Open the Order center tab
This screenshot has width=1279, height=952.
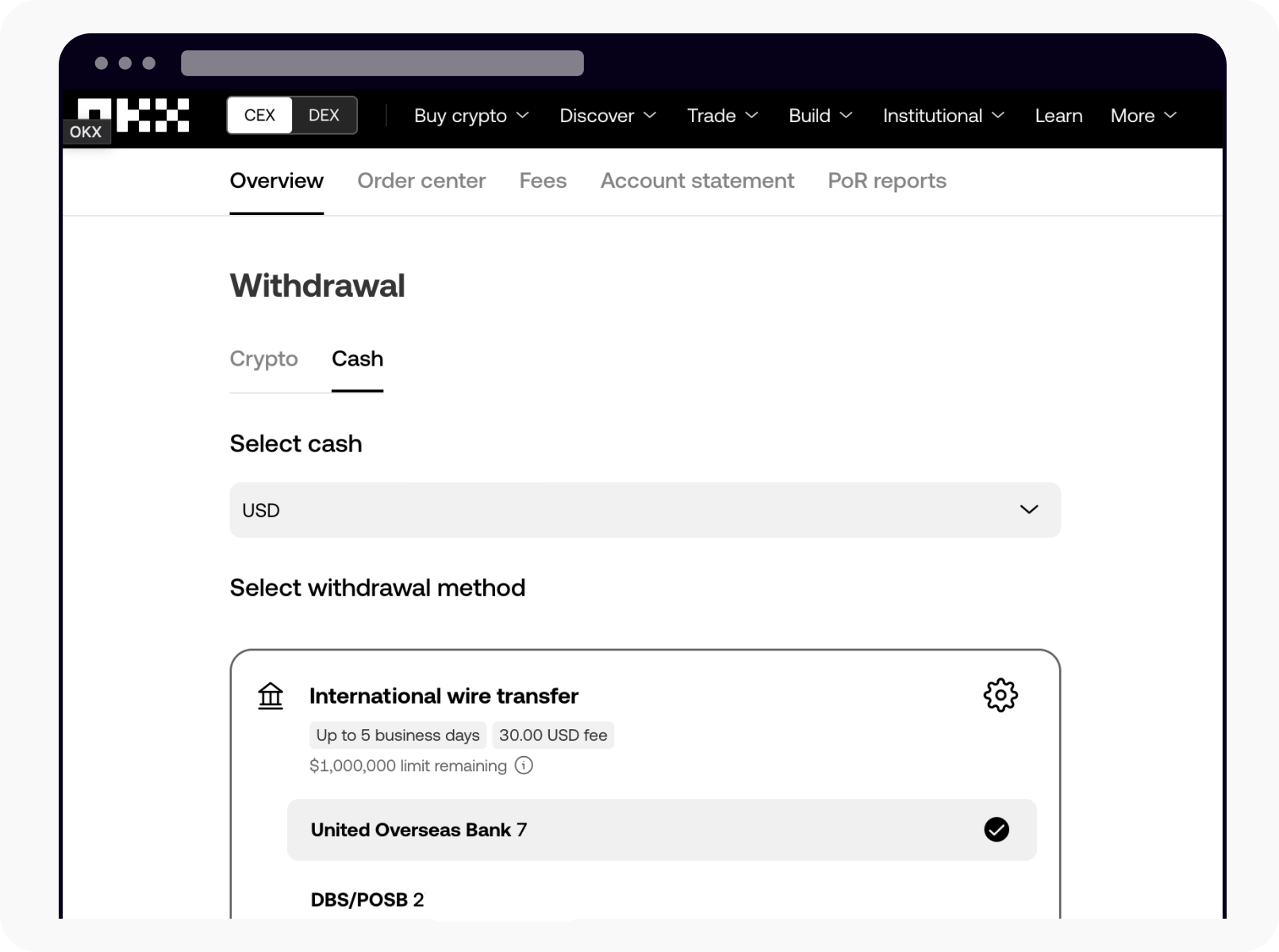421,181
